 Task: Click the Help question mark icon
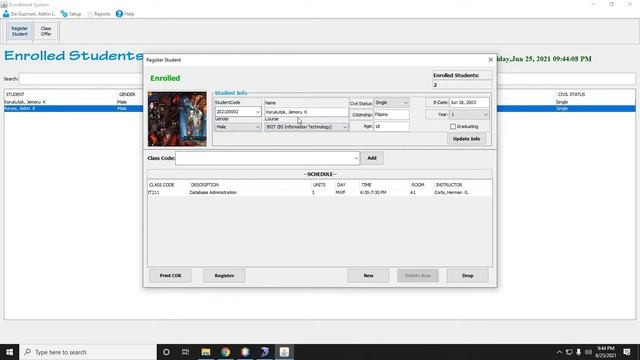119,14
